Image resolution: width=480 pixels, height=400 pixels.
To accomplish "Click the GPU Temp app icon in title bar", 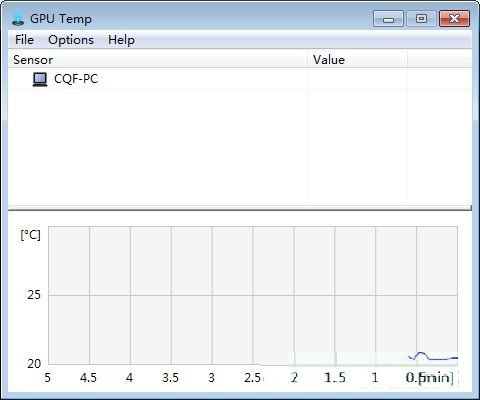I will pos(18,19).
